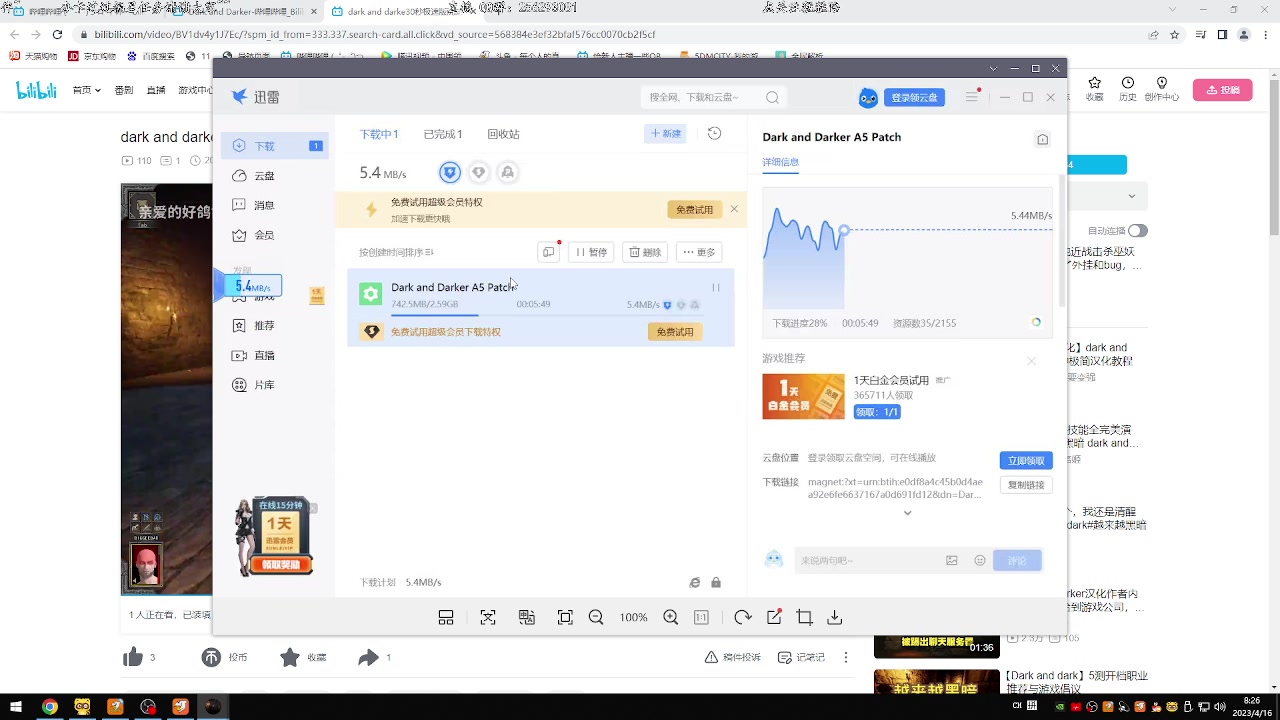Zoom in on the image viewer toolbar

click(671, 618)
